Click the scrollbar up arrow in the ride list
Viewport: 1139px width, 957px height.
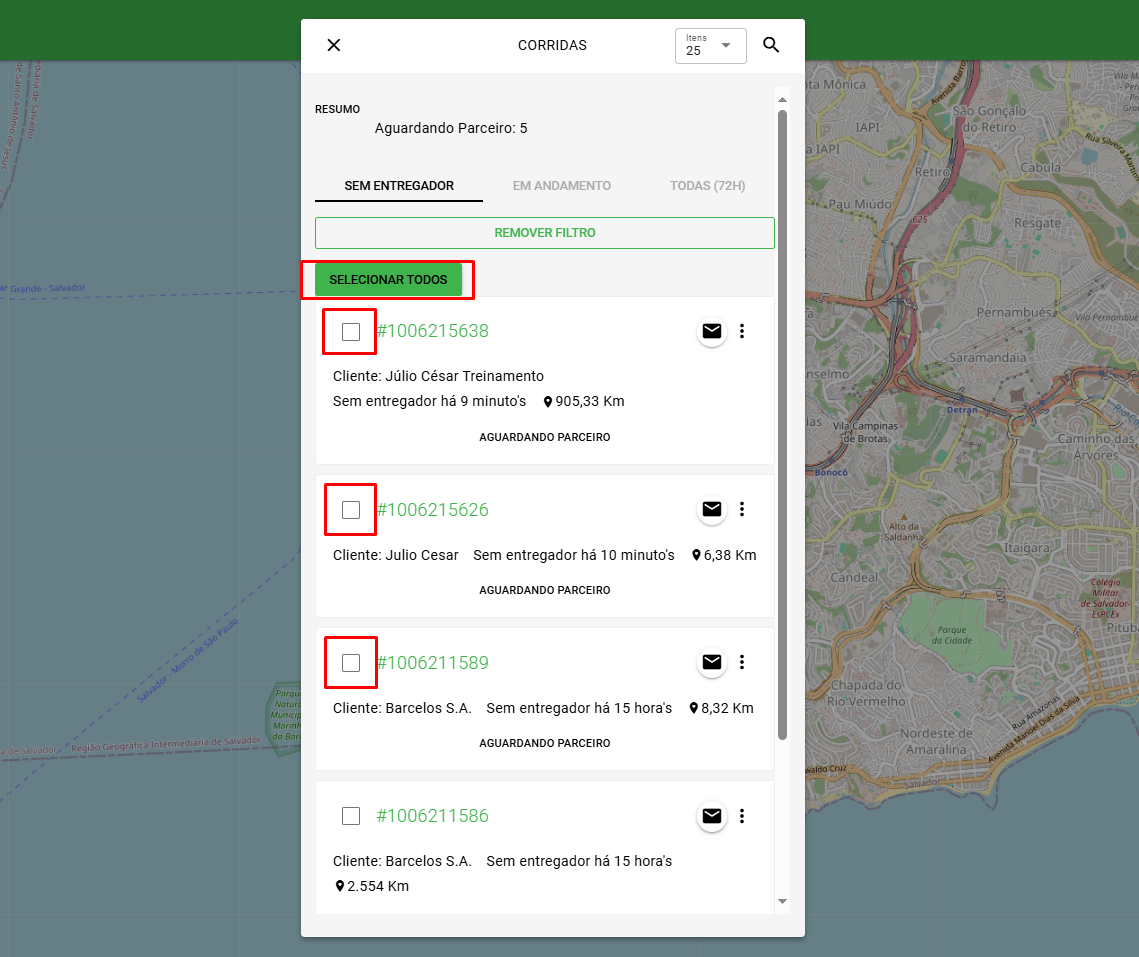coord(782,100)
